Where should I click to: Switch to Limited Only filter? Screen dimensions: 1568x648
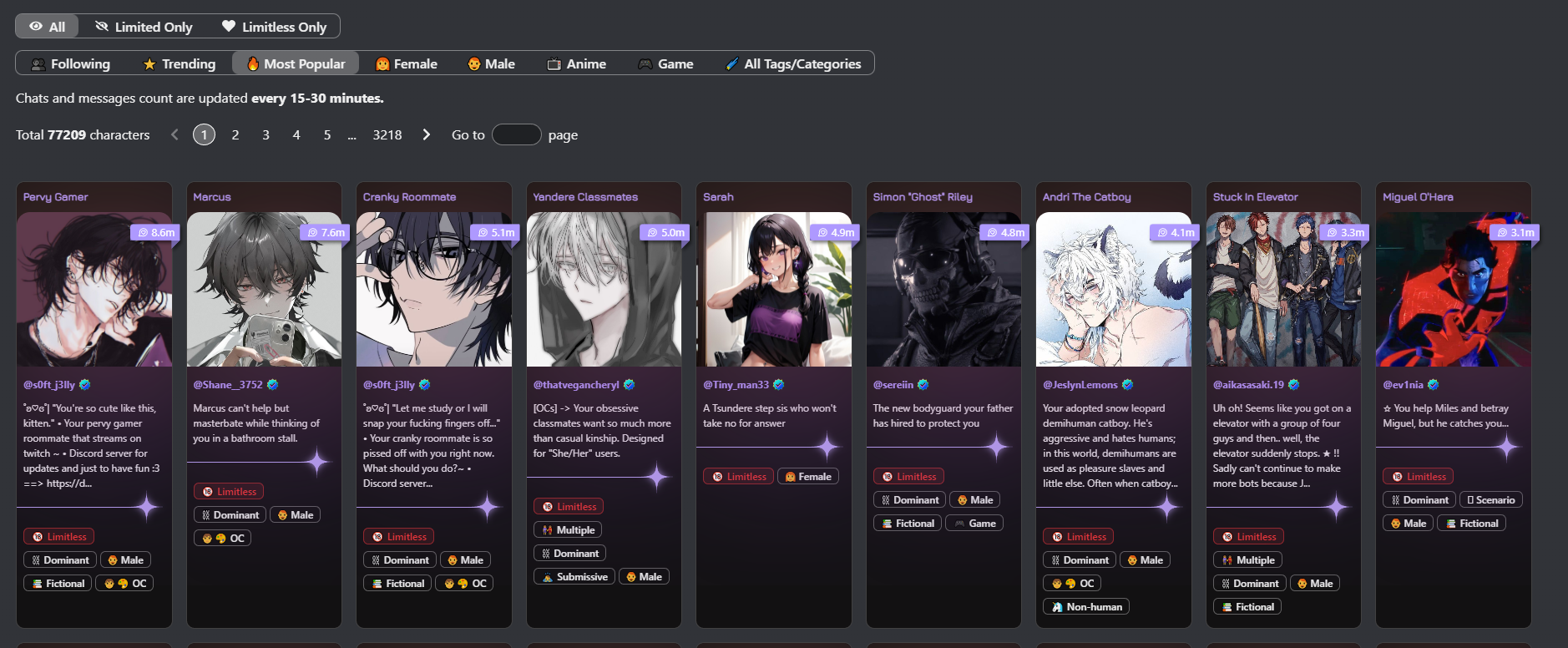click(144, 27)
